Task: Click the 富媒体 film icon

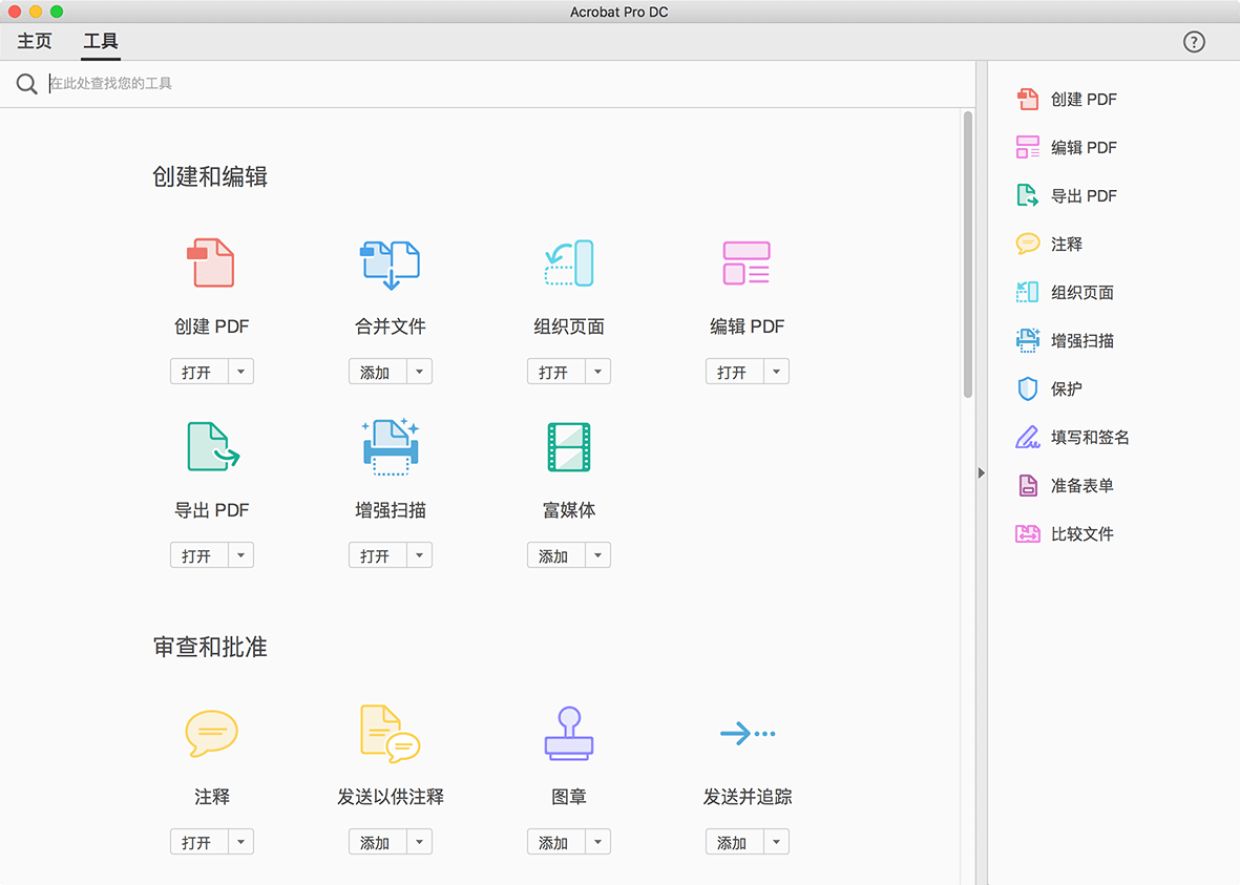Action: [x=569, y=447]
